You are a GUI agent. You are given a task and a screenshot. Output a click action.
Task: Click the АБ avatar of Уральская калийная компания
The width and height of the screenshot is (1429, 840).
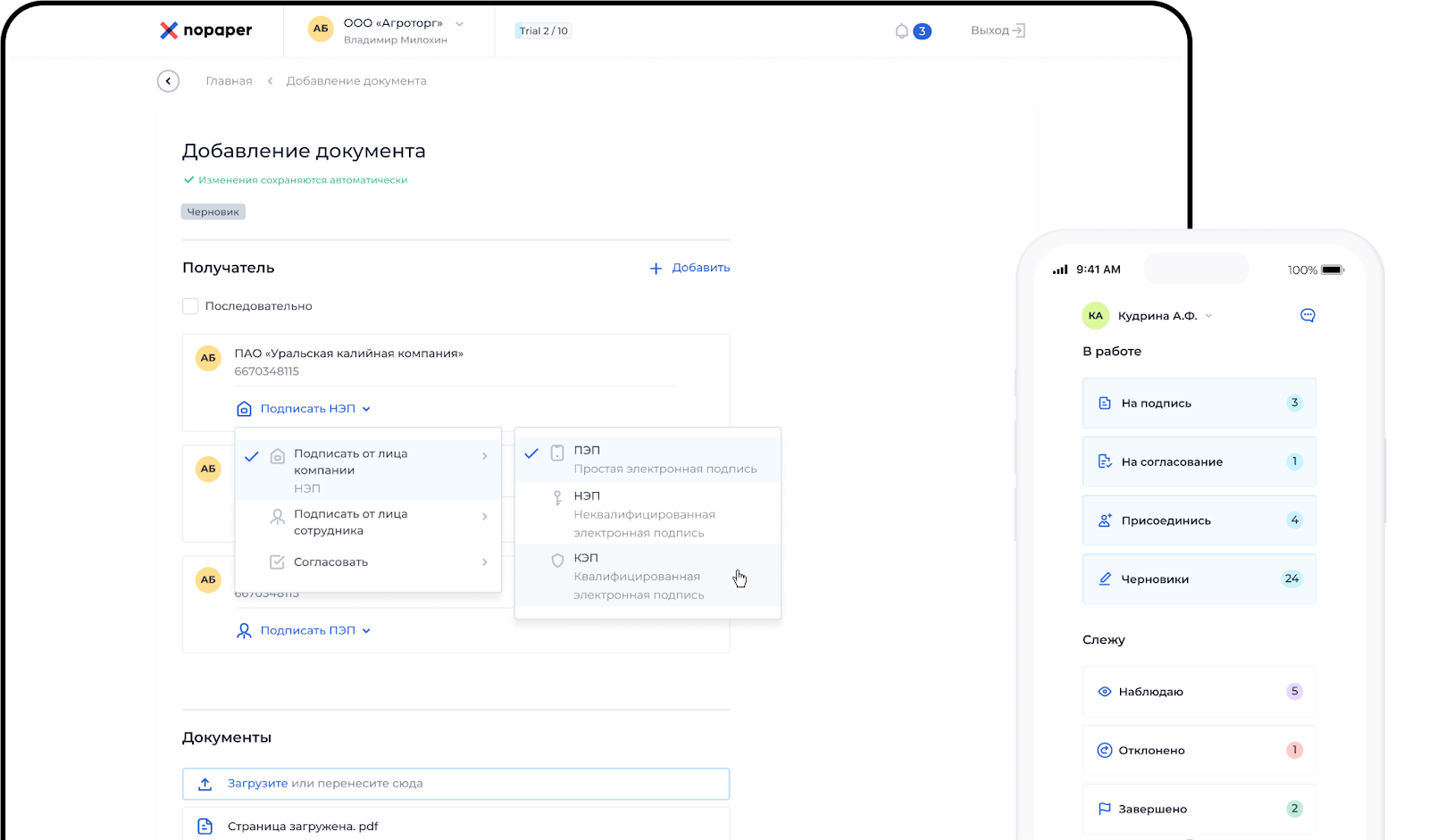coord(208,358)
